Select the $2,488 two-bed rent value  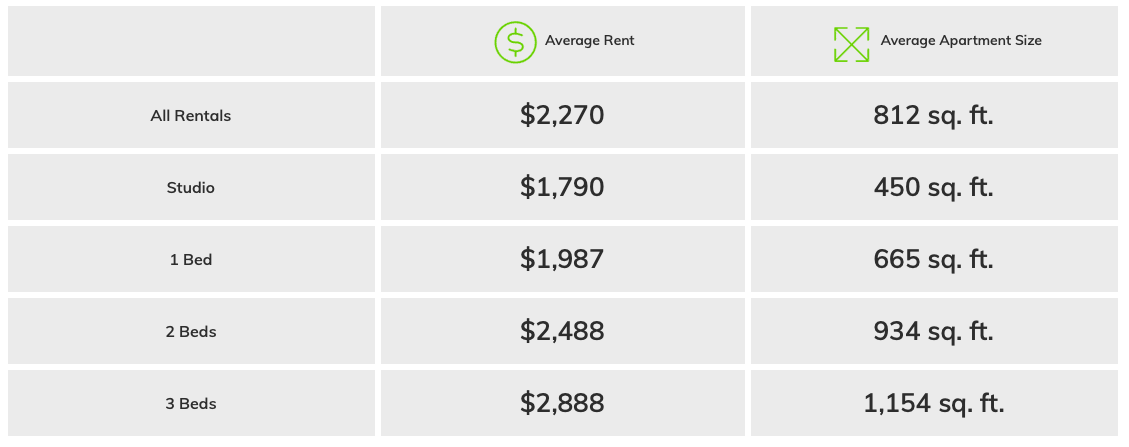[x=562, y=332]
